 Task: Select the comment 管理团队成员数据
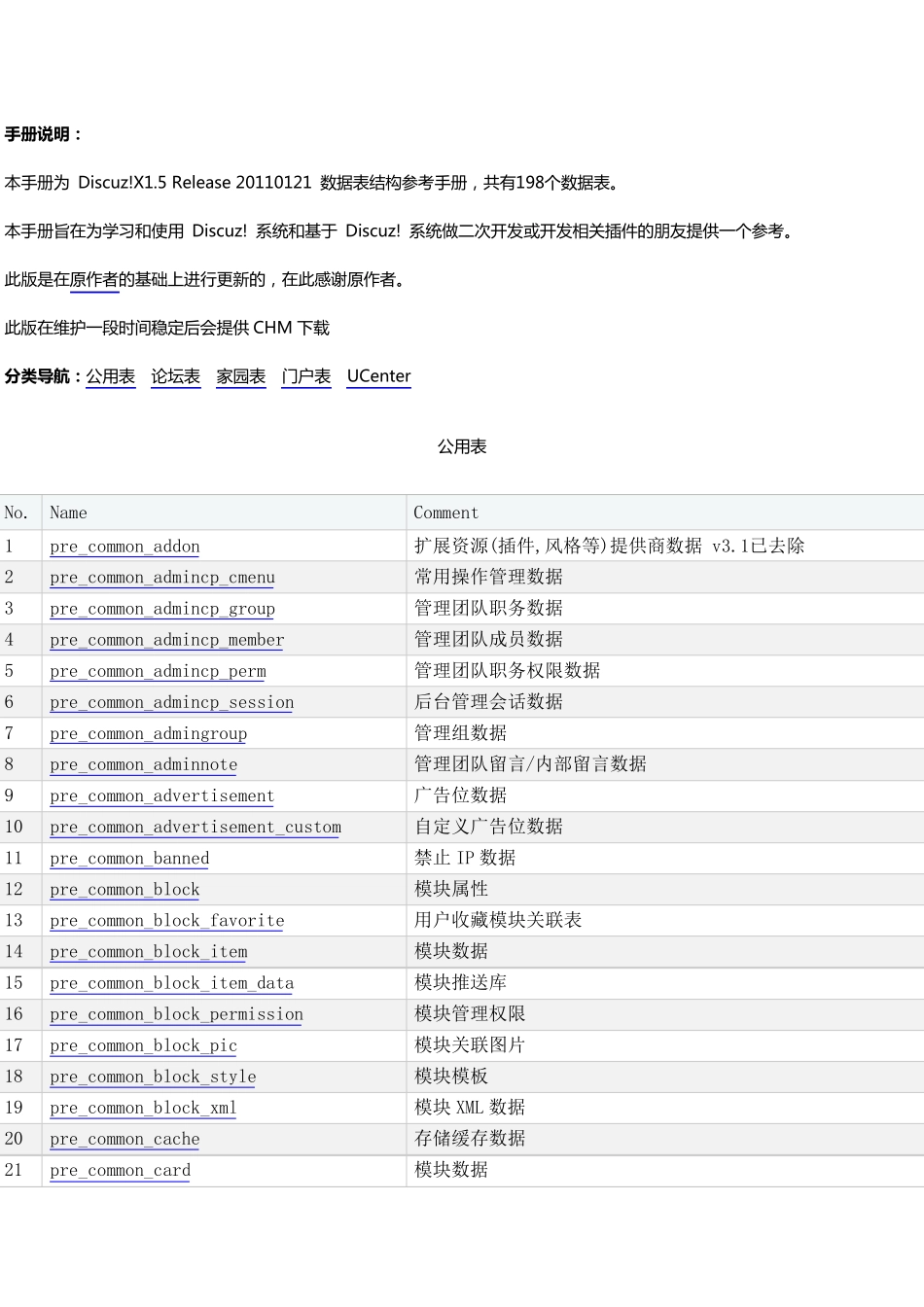click(x=488, y=639)
